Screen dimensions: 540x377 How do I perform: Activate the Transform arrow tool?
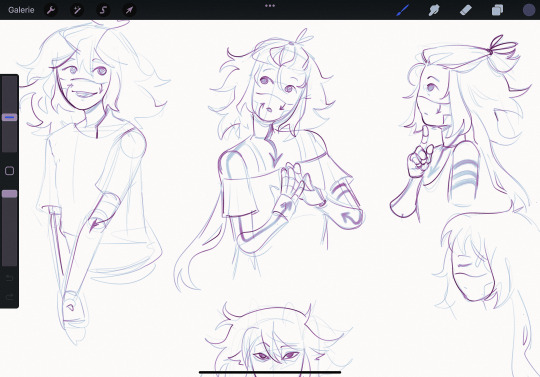click(x=129, y=10)
